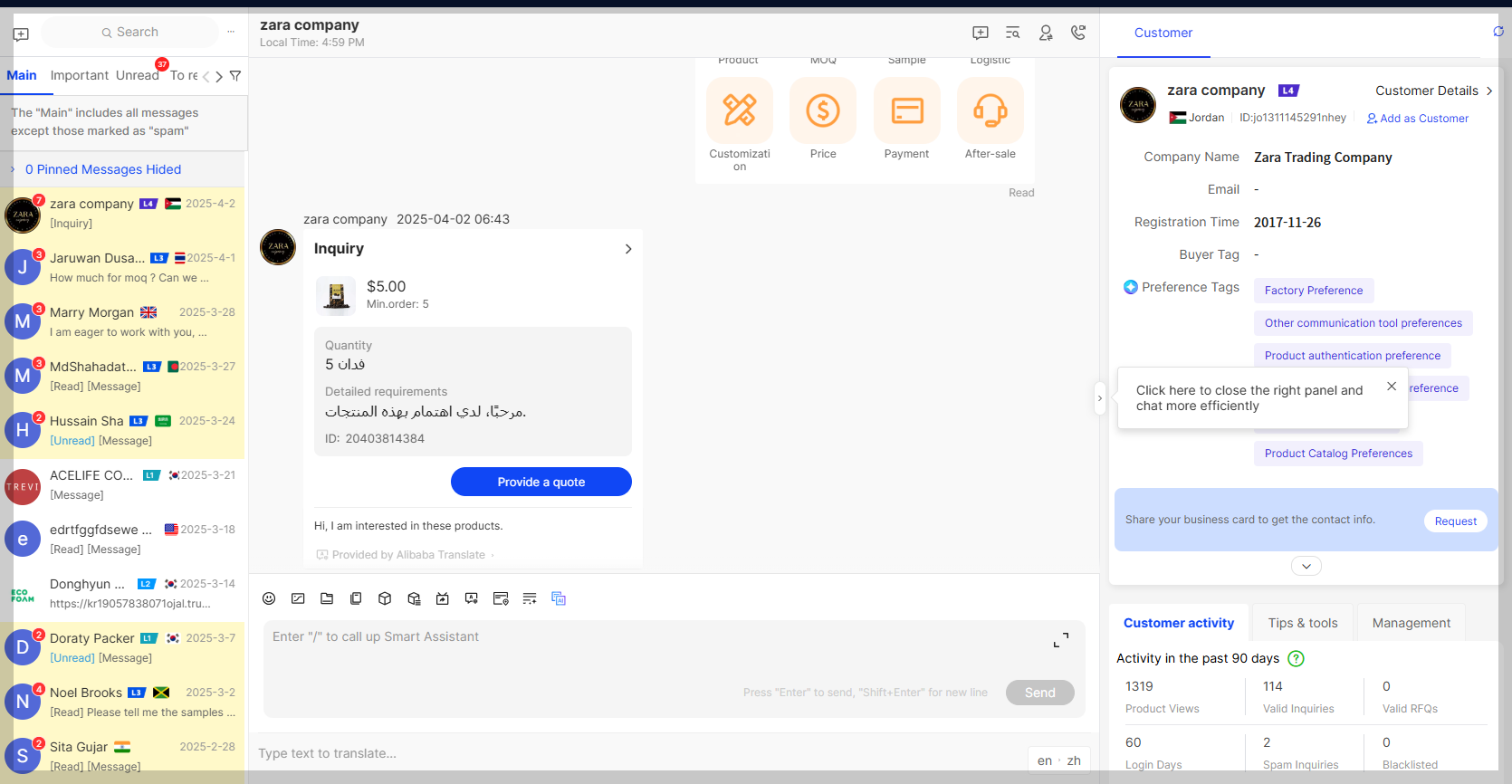The image size is (1512, 784).
Task: Open the more options ellipsis near search
Action: (231, 32)
